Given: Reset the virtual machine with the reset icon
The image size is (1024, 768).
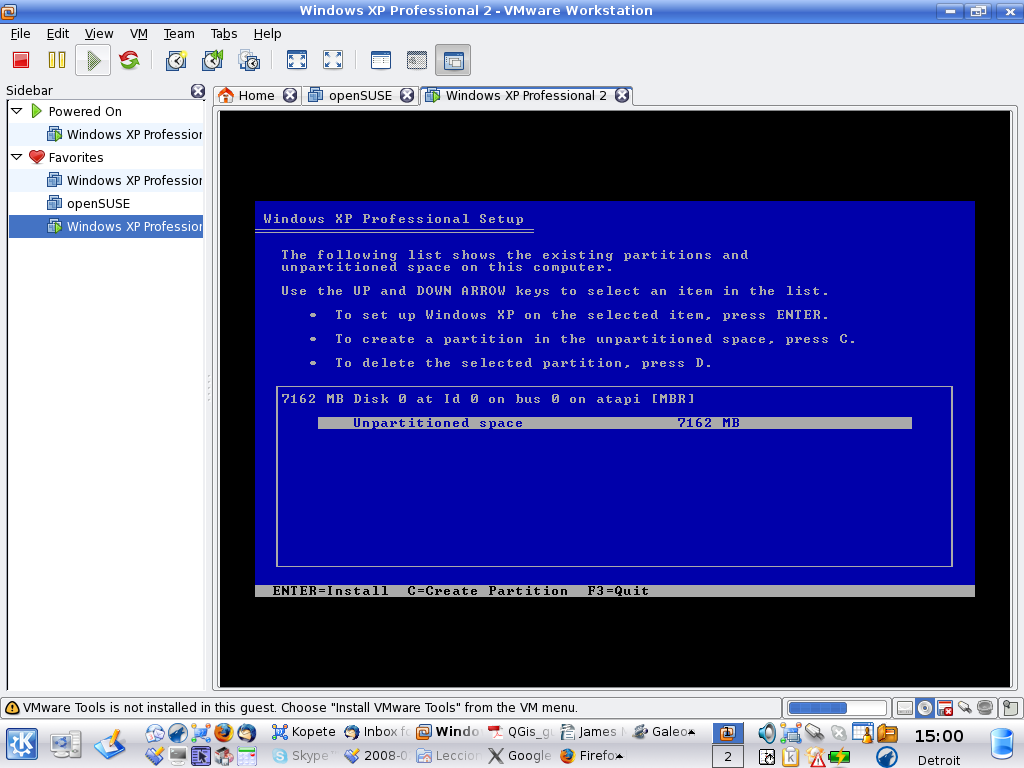Looking at the screenshot, I should pos(129,60).
